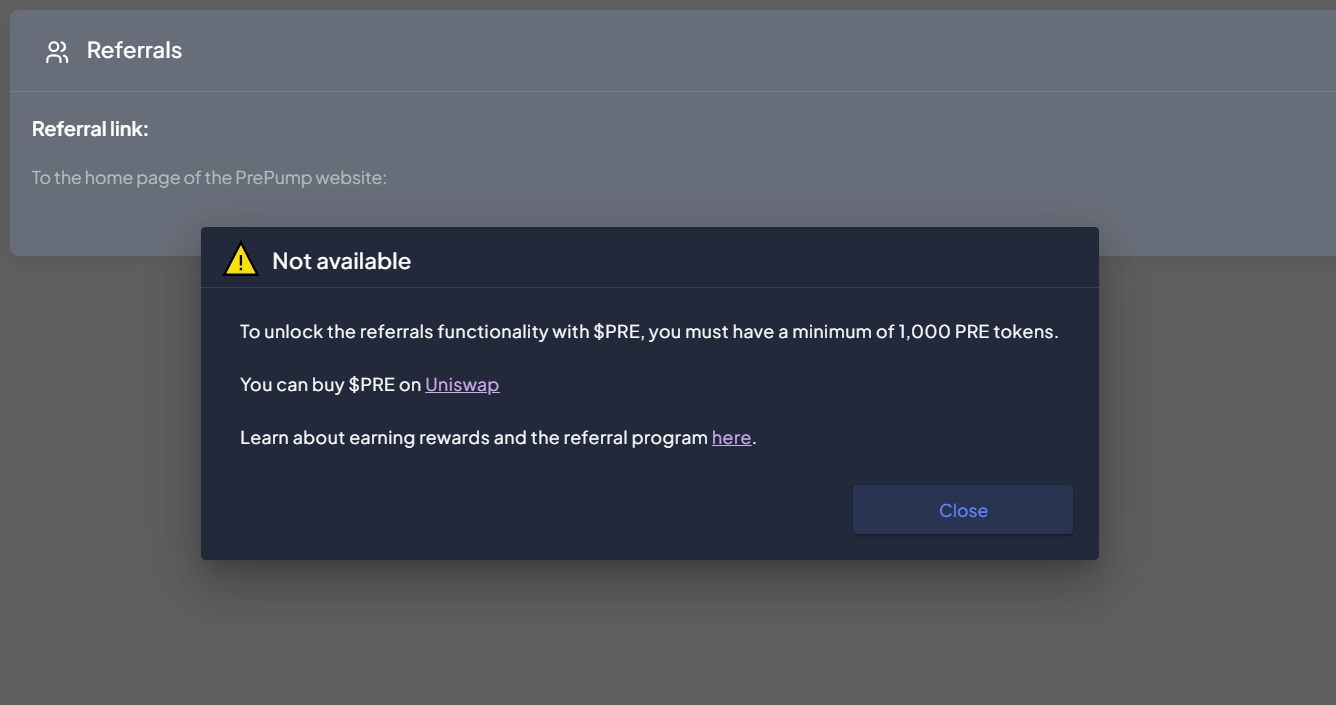Open the Uniswap link
Image resolution: width=1336 pixels, height=705 pixels.
coord(462,384)
